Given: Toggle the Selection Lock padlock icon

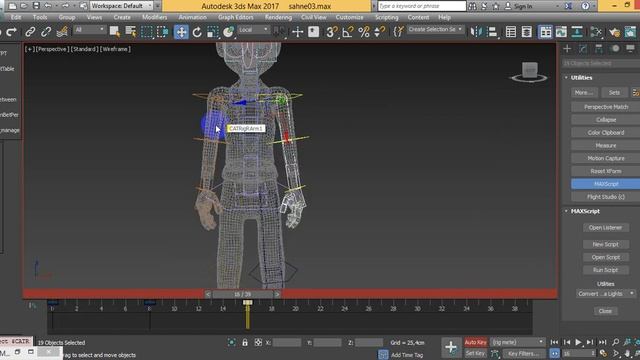Looking at the screenshot, I should tap(245, 342).
